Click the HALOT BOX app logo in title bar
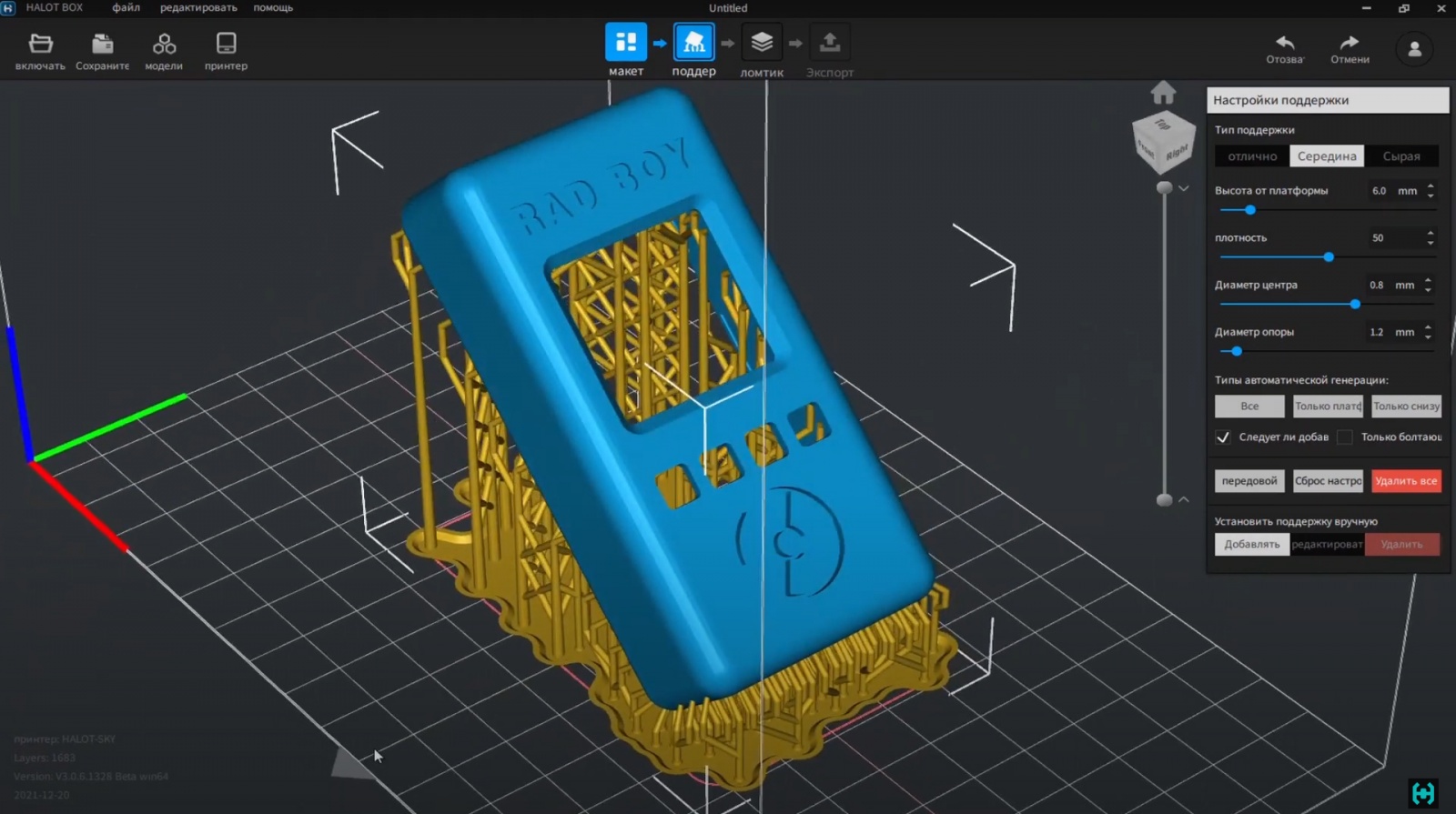 point(8,7)
